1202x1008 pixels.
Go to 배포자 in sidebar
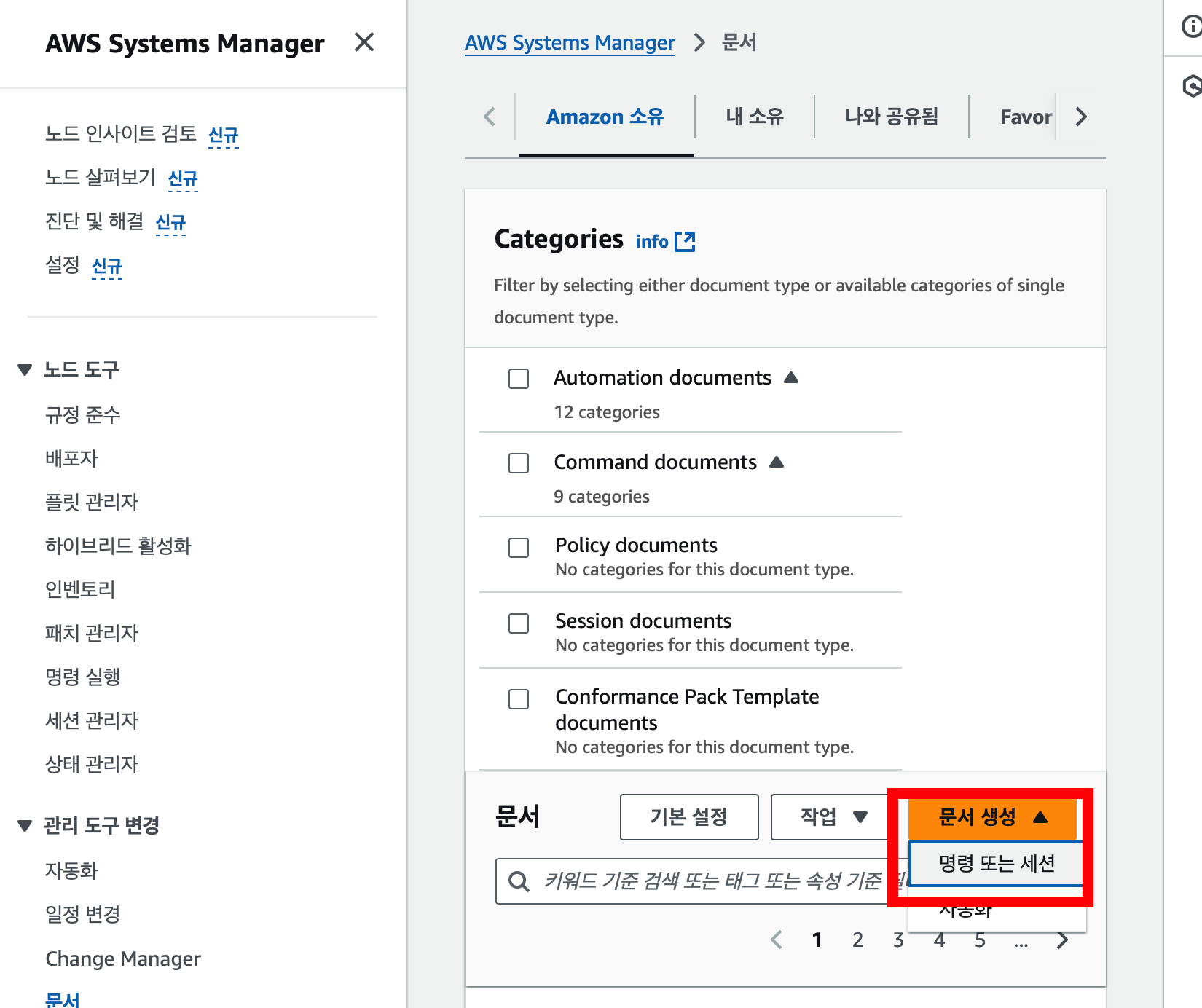coord(71,459)
